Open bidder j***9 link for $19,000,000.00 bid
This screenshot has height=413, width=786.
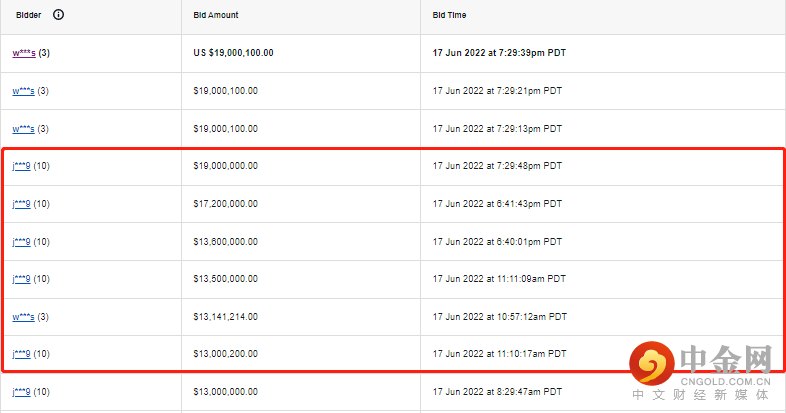[21, 166]
